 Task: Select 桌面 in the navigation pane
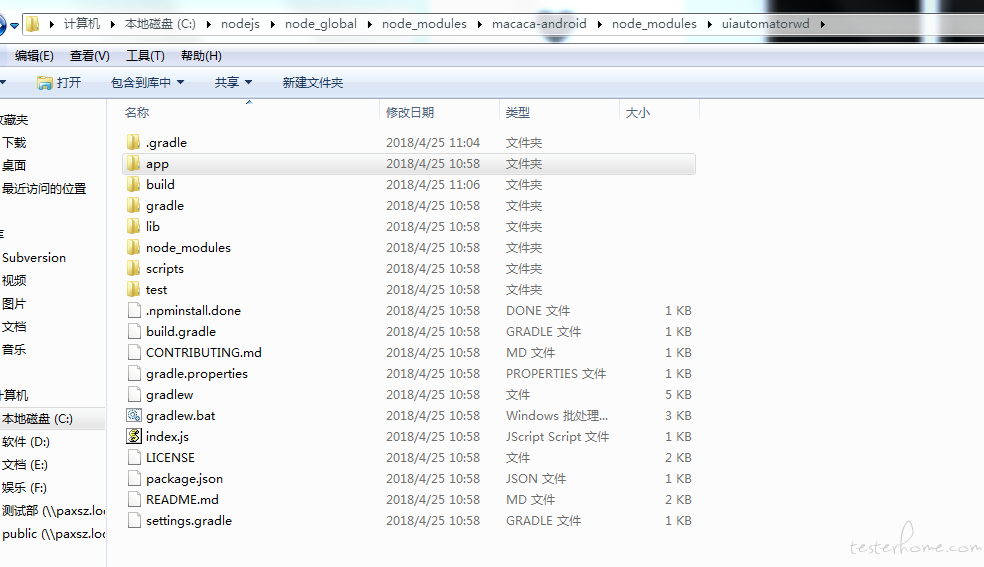point(14,166)
